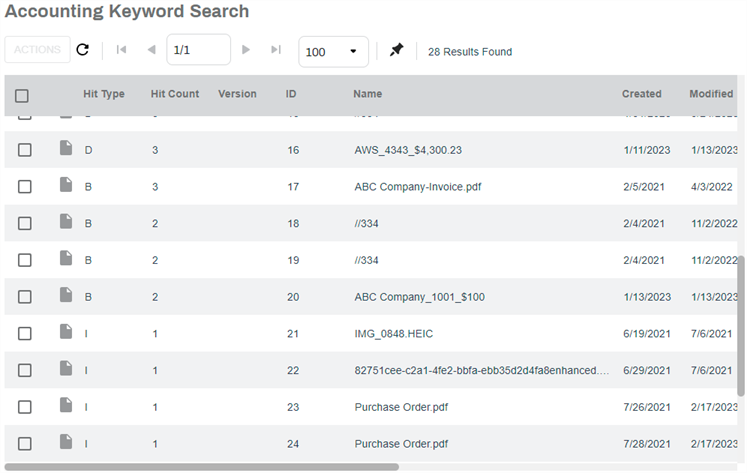This screenshot has width=747, height=473.
Task: Click the pin icon in toolbar
Action: tap(396, 50)
